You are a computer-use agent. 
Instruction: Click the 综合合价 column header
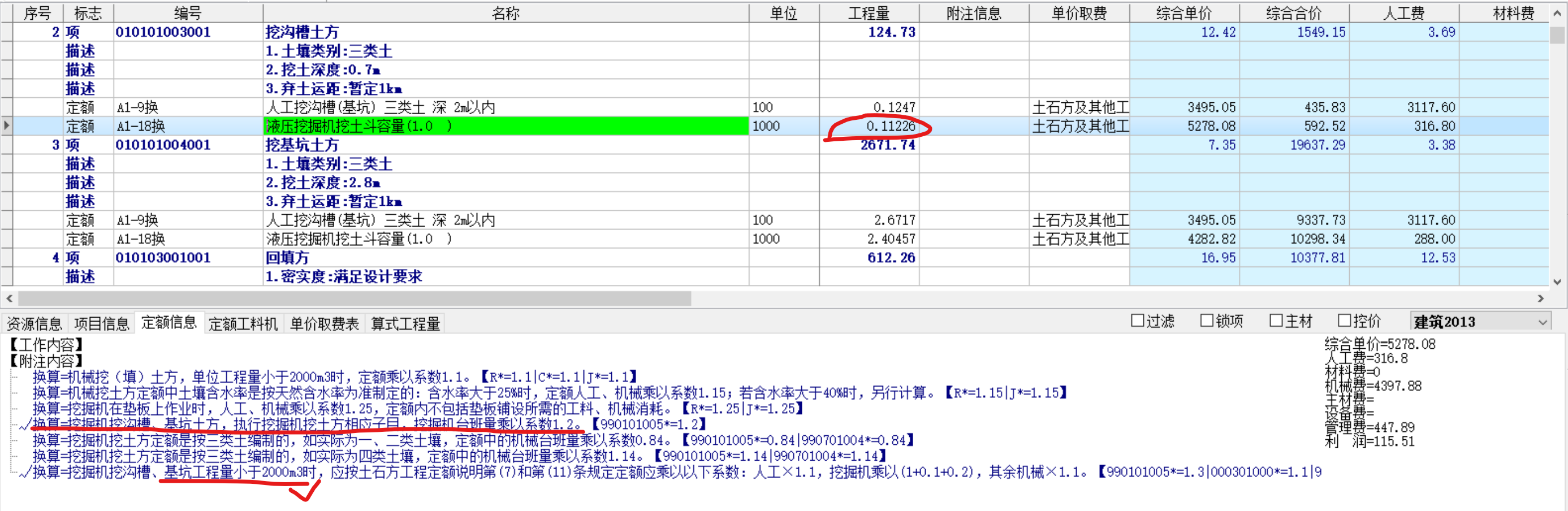(1294, 14)
